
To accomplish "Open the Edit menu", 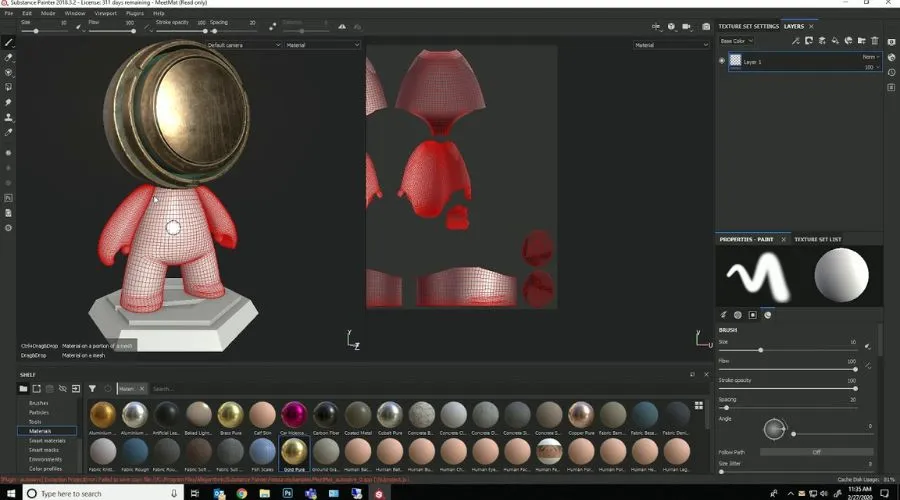I will 27,13.
